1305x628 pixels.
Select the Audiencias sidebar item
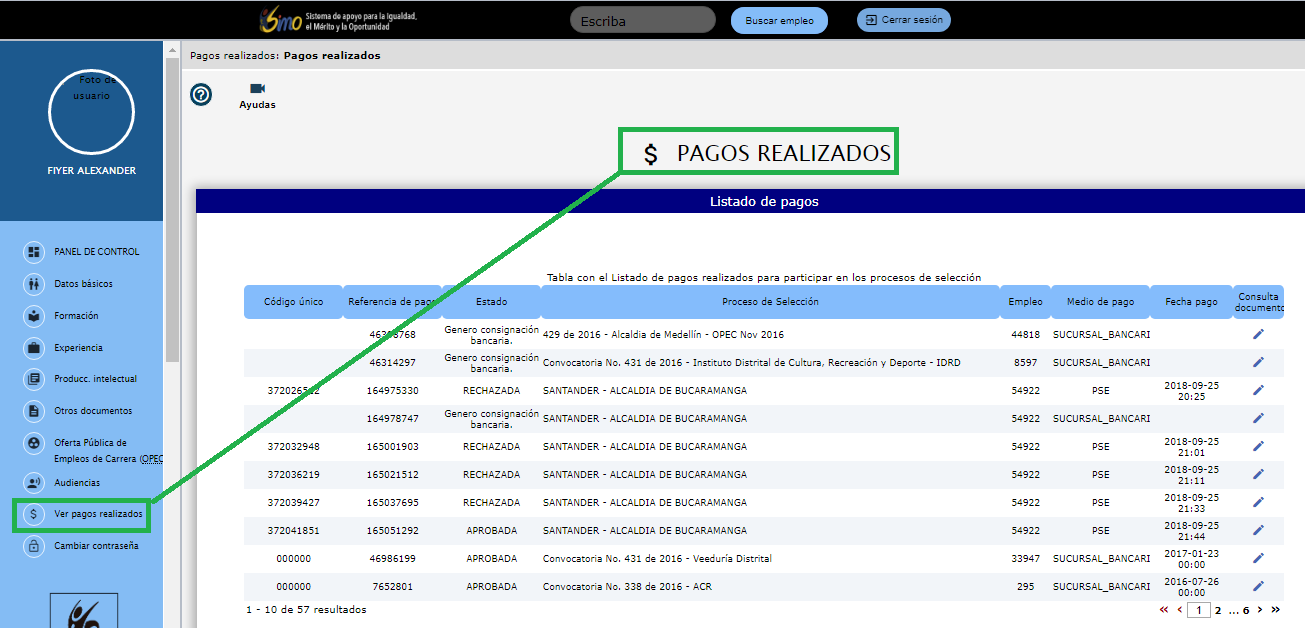click(x=34, y=483)
